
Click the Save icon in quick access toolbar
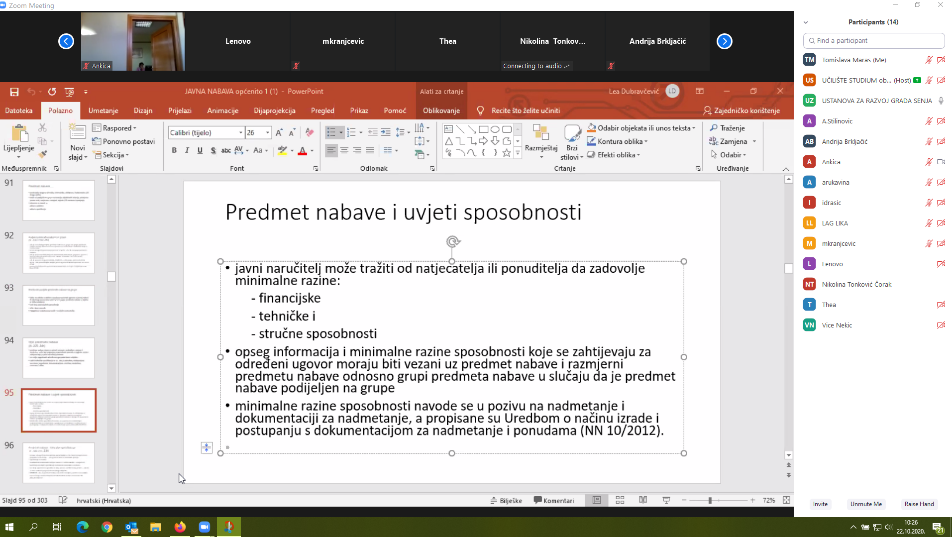coord(13,92)
